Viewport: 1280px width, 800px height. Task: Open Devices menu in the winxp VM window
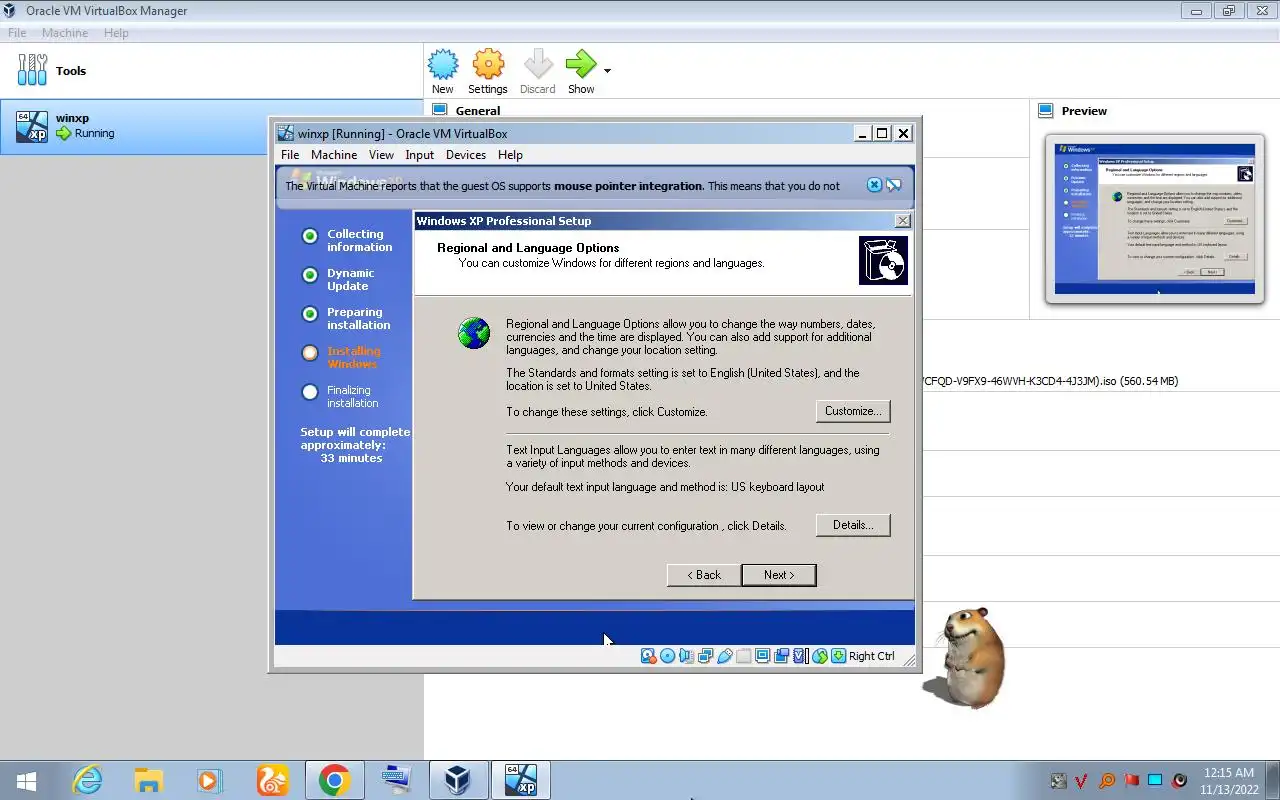(466, 155)
